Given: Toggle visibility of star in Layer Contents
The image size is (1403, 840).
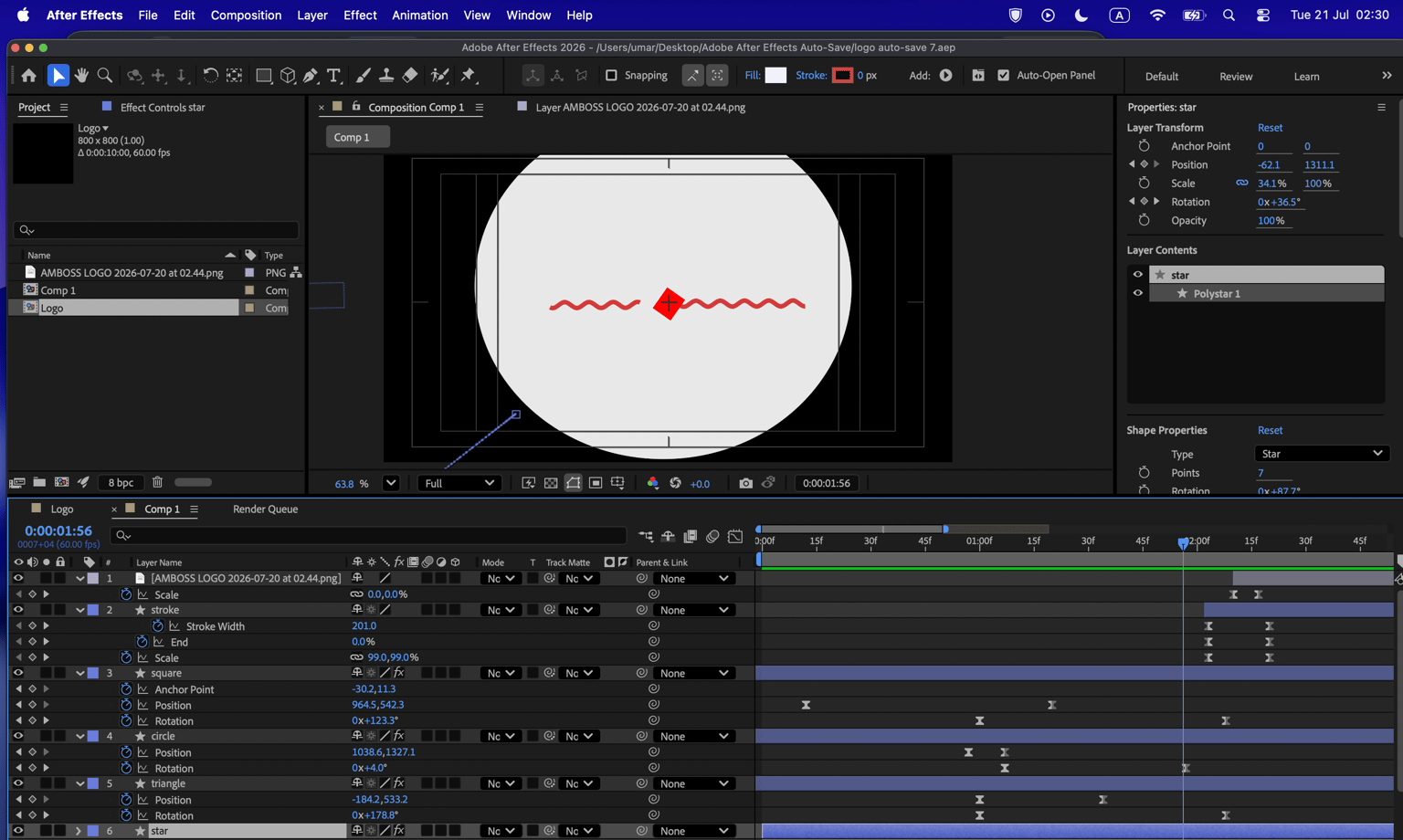Looking at the screenshot, I should pyautogui.click(x=1137, y=274).
